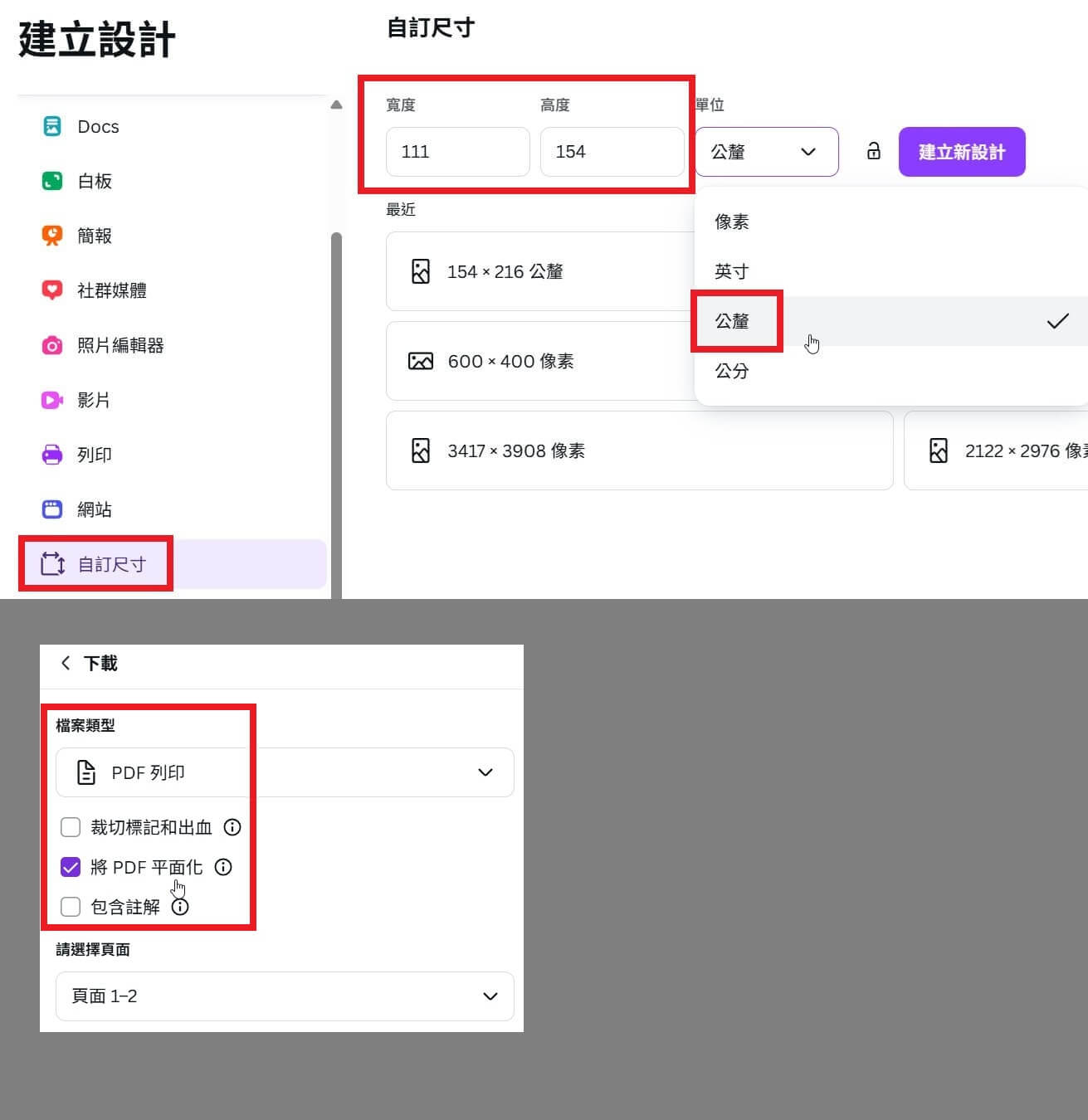Select the 白板 whiteboard icon
Viewport: 1088px width, 1120px height.
(x=51, y=181)
